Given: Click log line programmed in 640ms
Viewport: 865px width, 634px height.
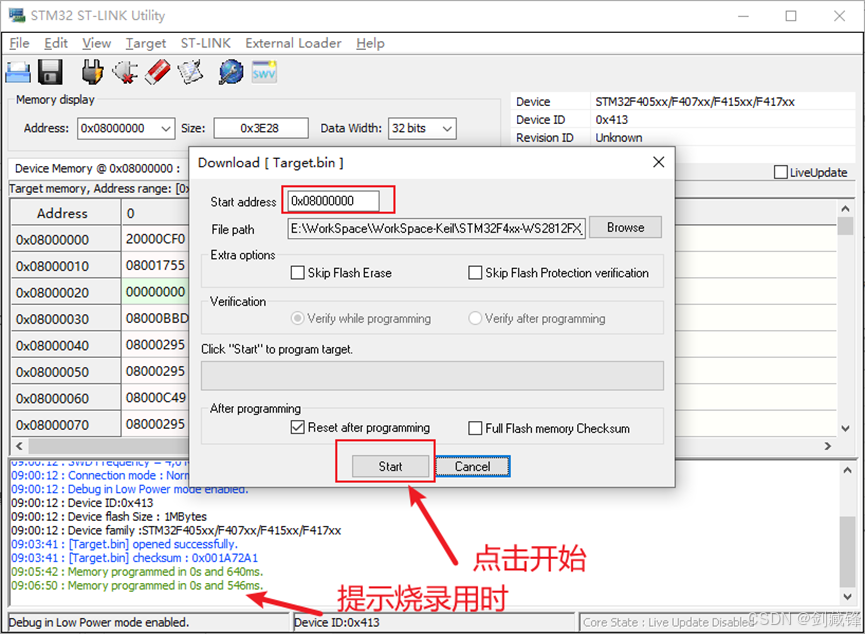Looking at the screenshot, I should coord(137,572).
